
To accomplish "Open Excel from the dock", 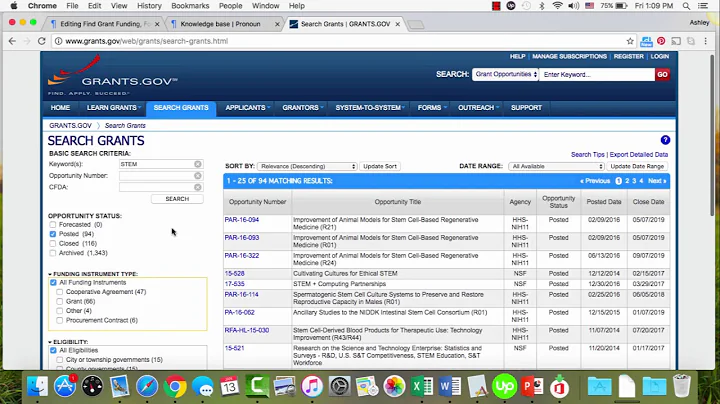I will [422, 386].
